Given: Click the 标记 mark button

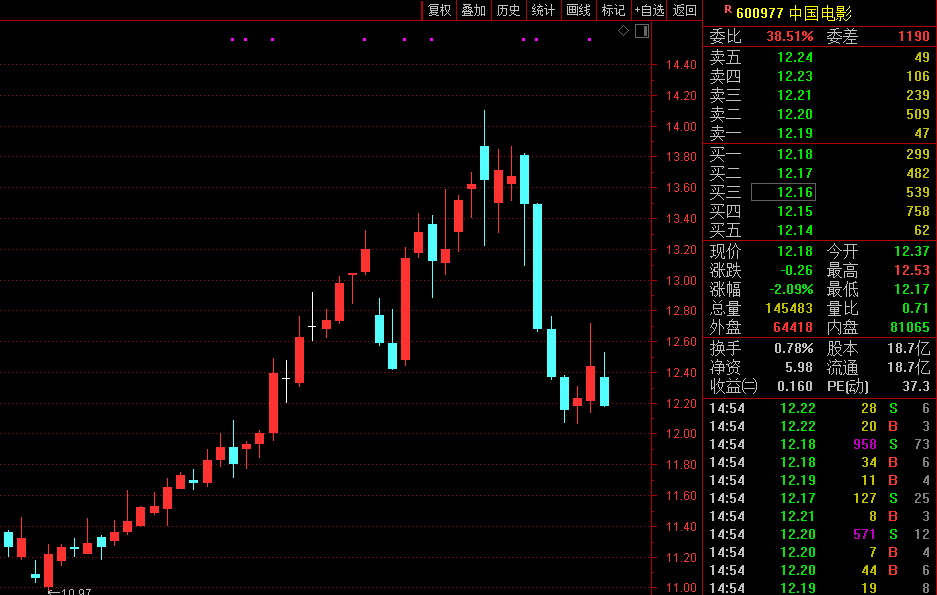Looking at the screenshot, I should 613,11.
